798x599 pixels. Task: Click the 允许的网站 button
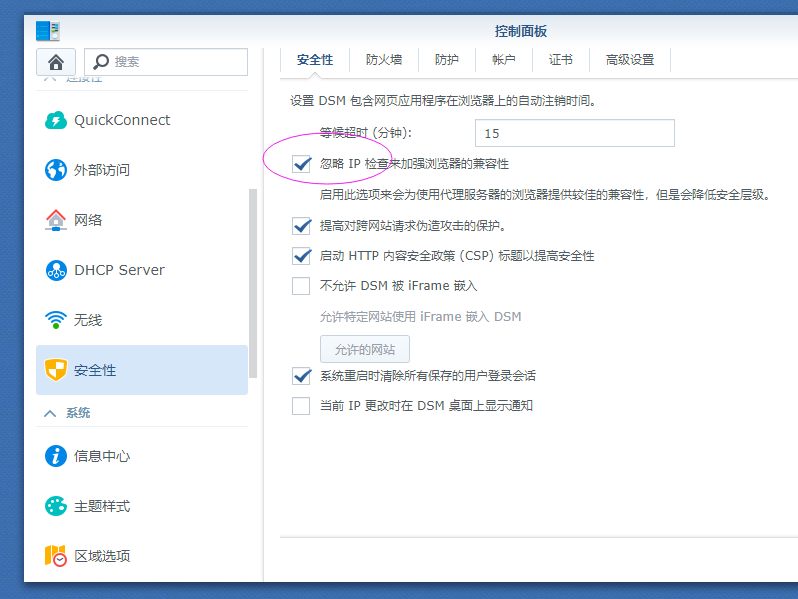365,349
